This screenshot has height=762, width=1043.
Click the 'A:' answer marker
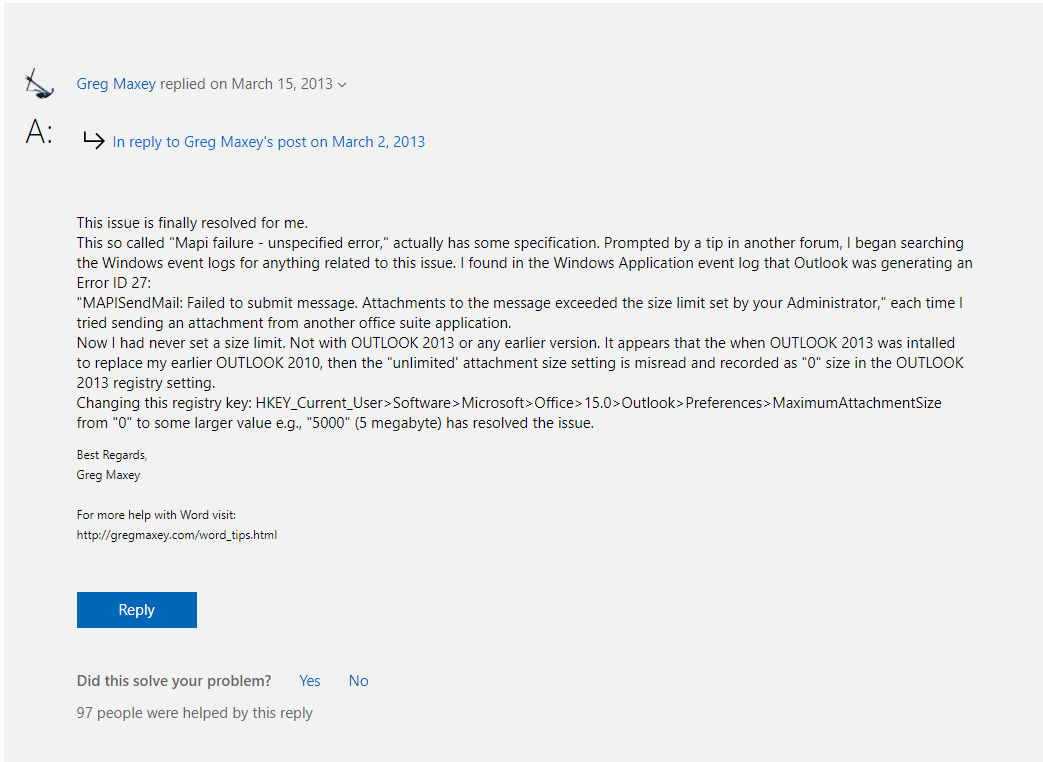39,133
